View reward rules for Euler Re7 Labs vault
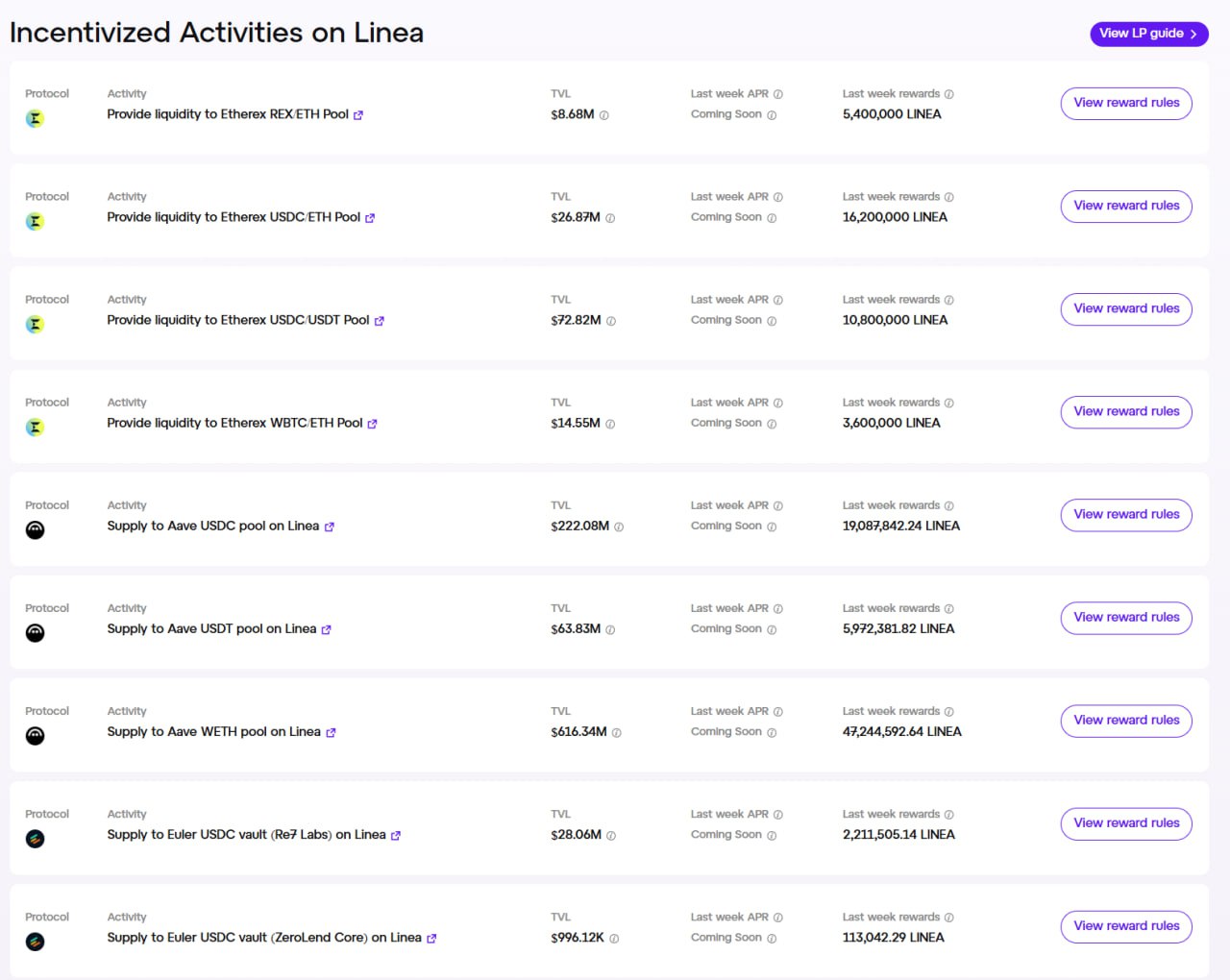Screen dimensions: 1230x980 pos(1126,823)
